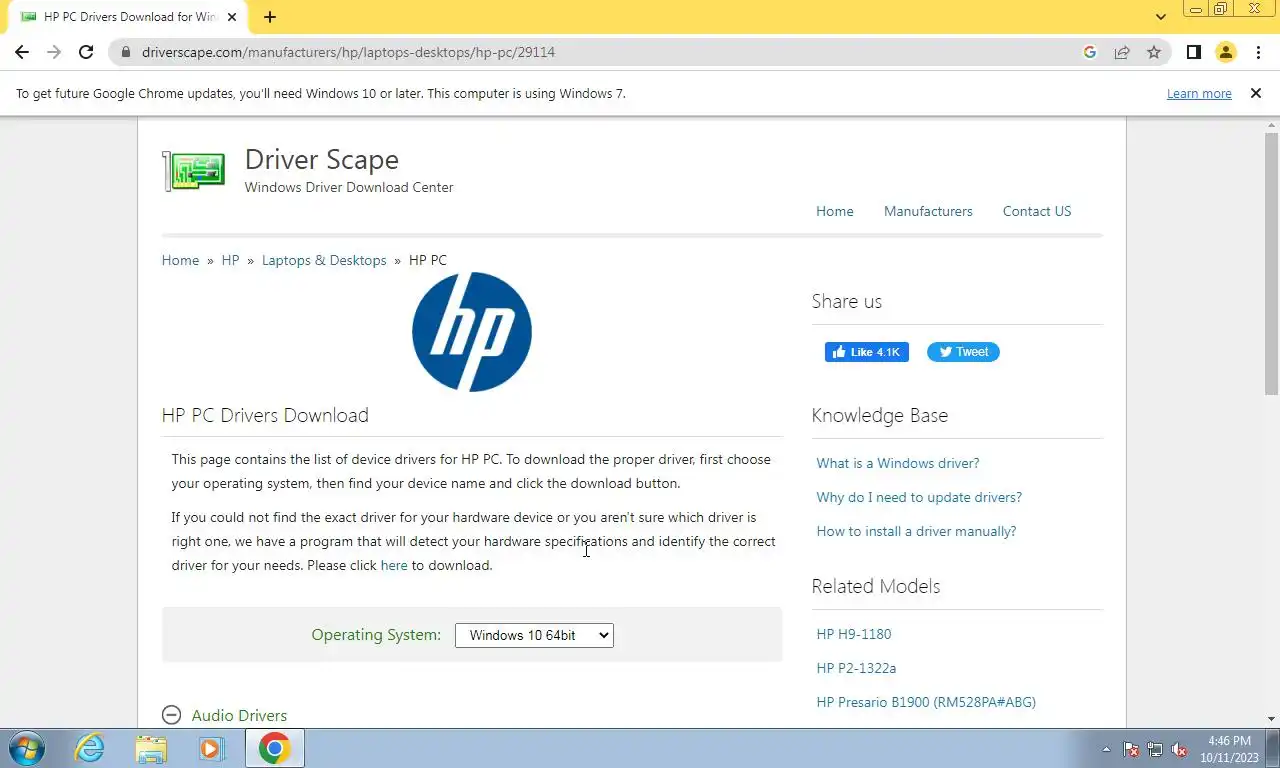Launch Internet Explorer from taskbar
This screenshot has height=768, width=1280.
(90, 748)
